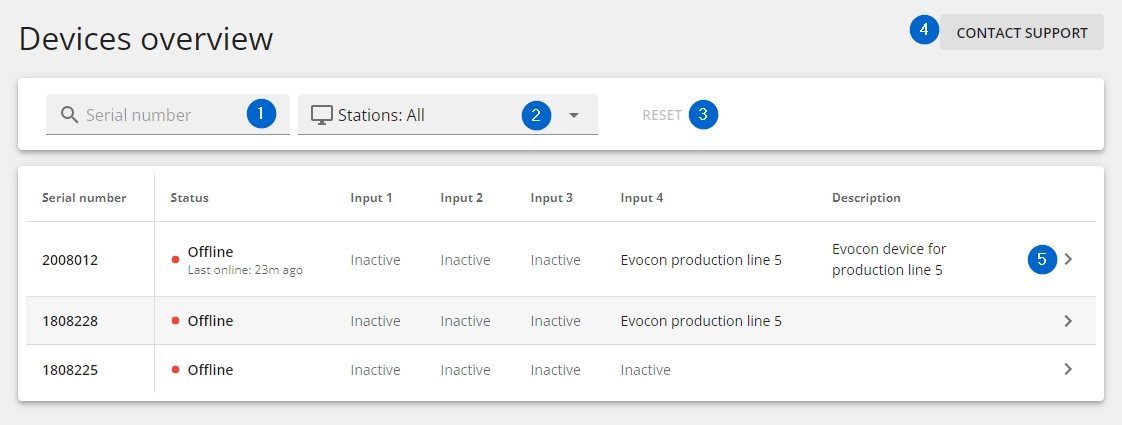Select serial number 2008012 row
1122x425 pixels.
(x=560, y=260)
